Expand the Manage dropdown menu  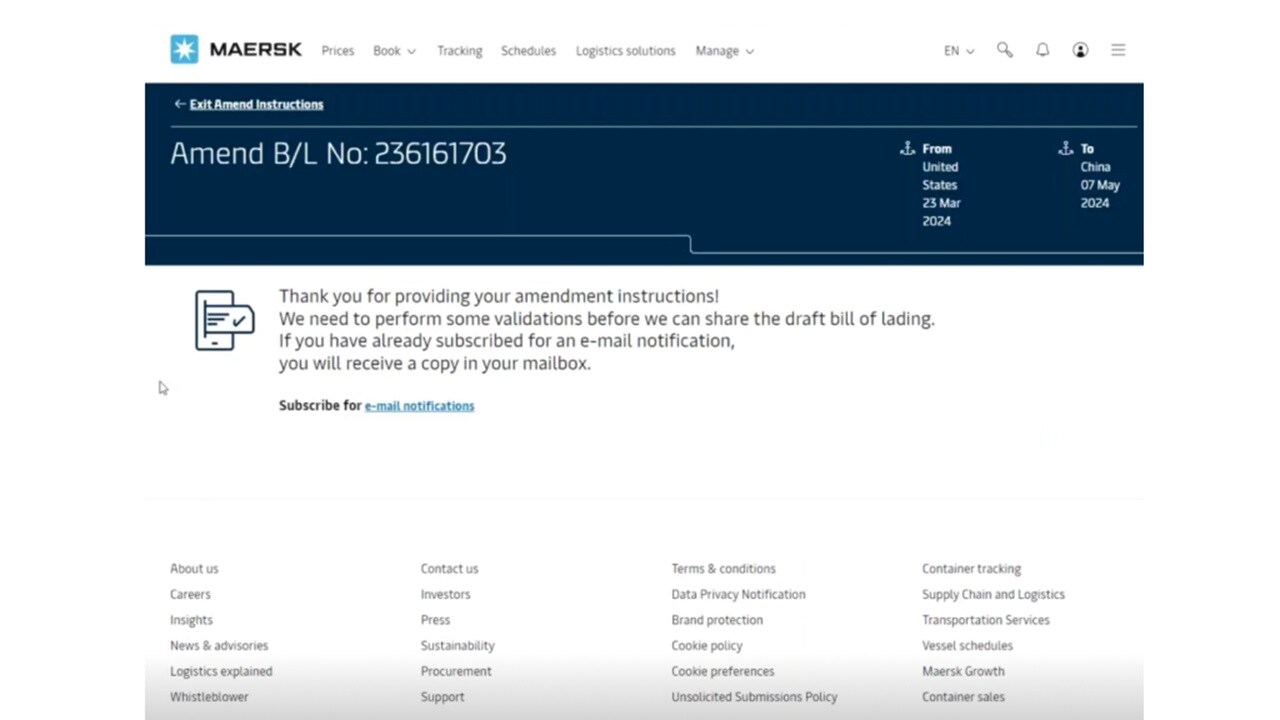[724, 51]
